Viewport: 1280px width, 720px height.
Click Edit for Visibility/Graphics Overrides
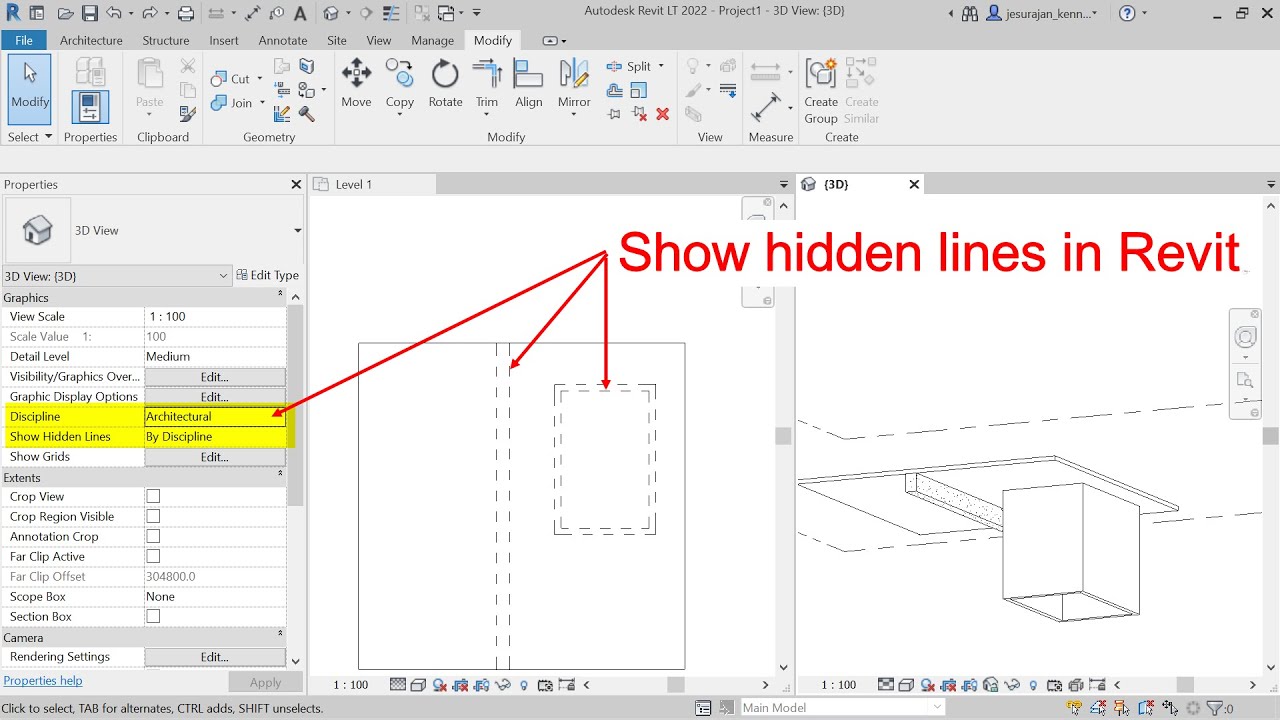click(x=215, y=377)
